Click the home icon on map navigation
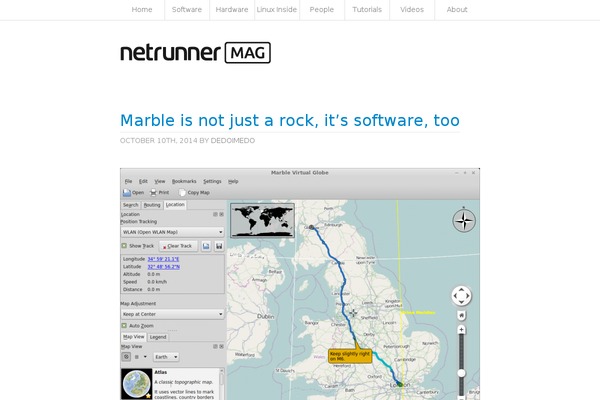The width and height of the screenshot is (600, 400). tap(461, 315)
